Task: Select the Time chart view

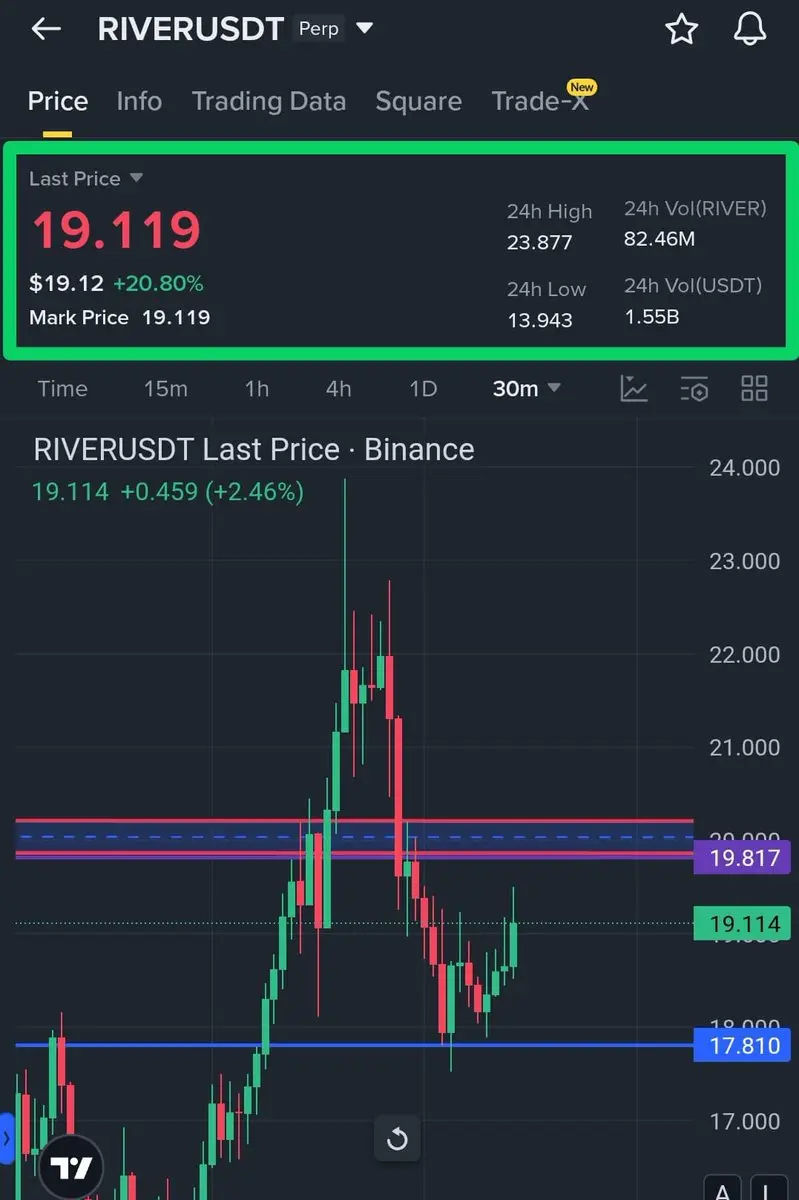Action: coord(62,389)
